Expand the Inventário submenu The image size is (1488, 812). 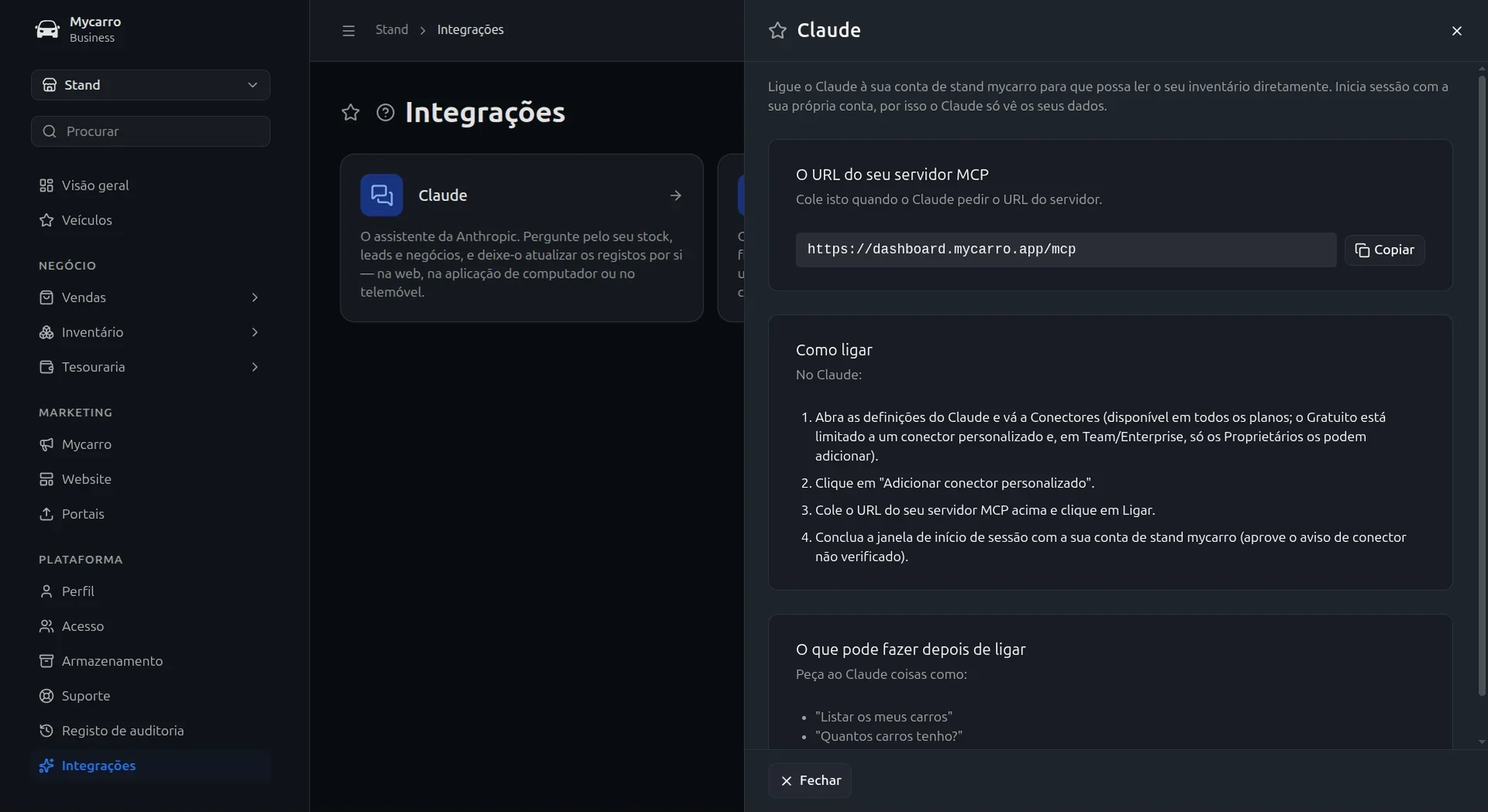pos(150,332)
